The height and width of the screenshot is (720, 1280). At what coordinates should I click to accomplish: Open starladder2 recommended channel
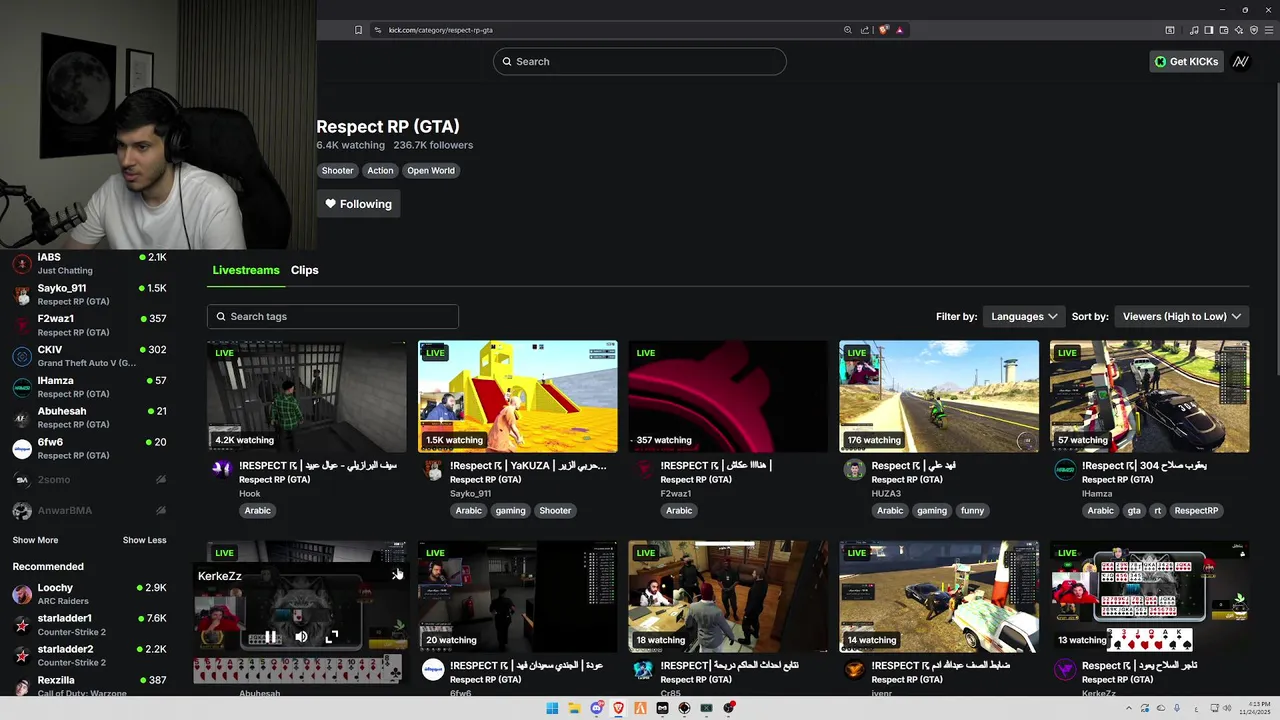point(89,655)
